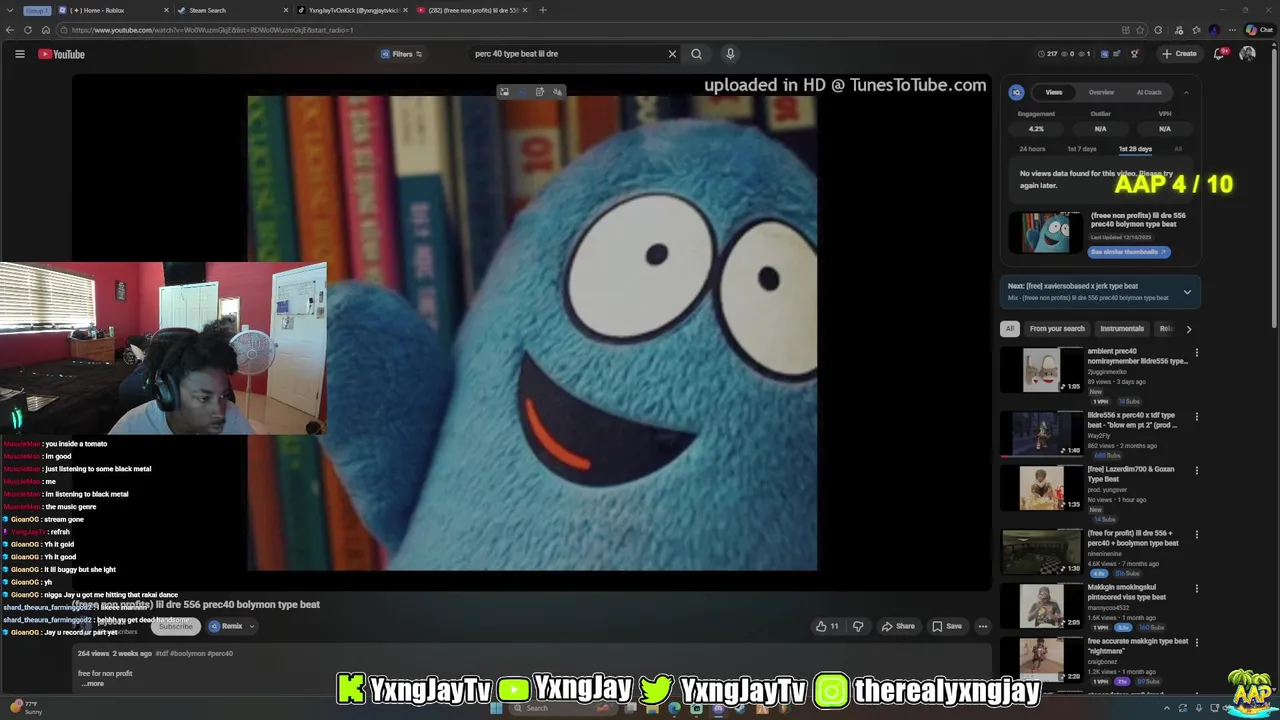Open ambient perc40 nomiraymember video thumbnail

pos(1042,370)
